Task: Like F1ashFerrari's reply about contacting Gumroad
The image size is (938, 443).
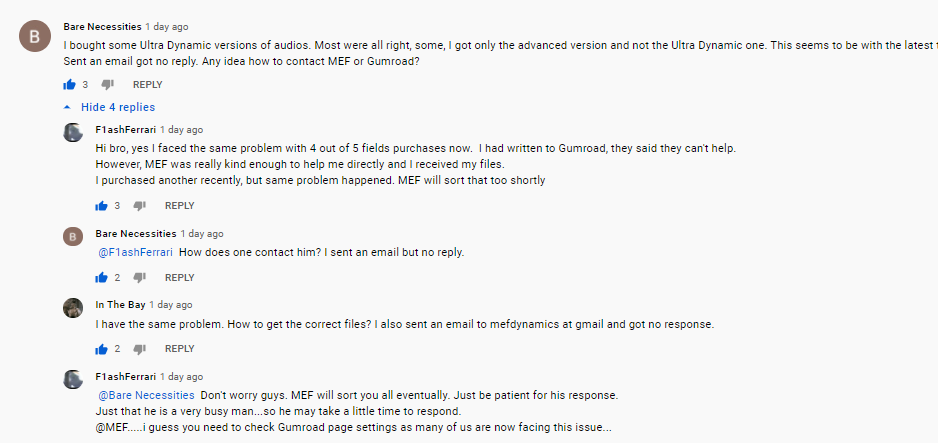Action: (x=102, y=206)
